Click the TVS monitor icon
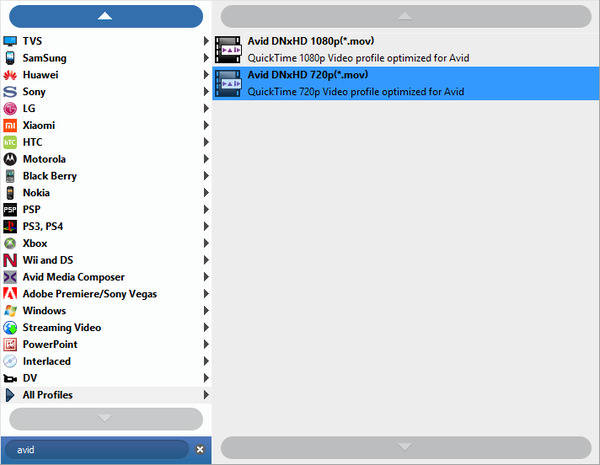600x465 pixels. point(10,41)
